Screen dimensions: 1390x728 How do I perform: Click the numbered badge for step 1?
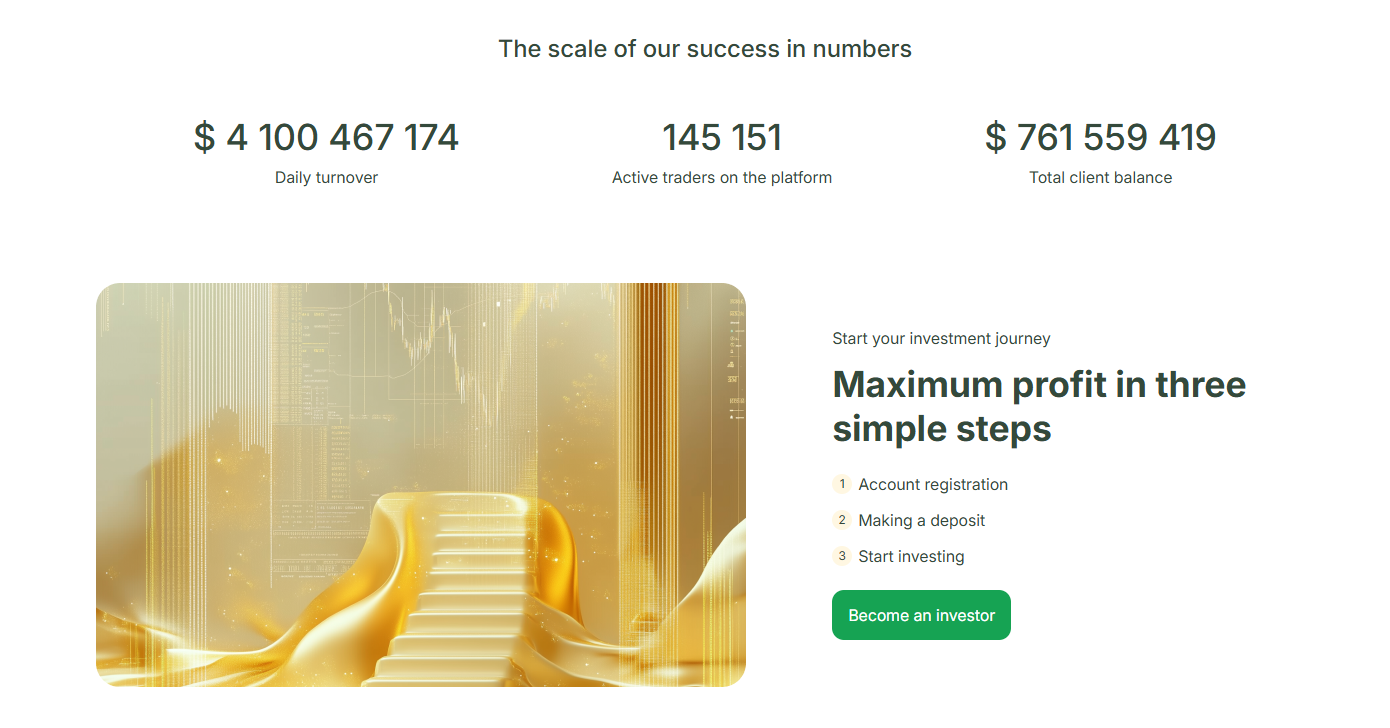tap(842, 484)
